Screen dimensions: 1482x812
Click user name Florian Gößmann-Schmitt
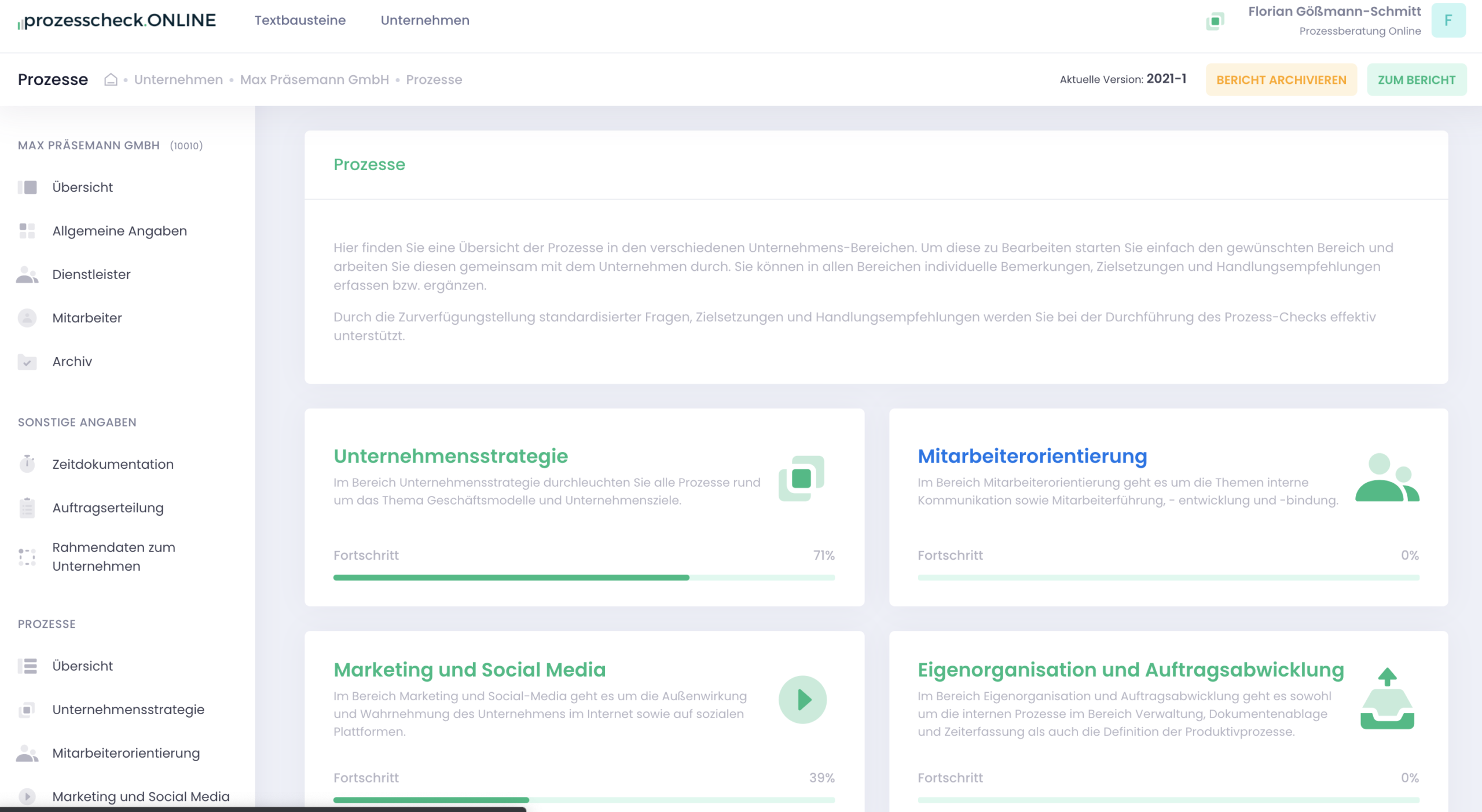[x=1334, y=12]
